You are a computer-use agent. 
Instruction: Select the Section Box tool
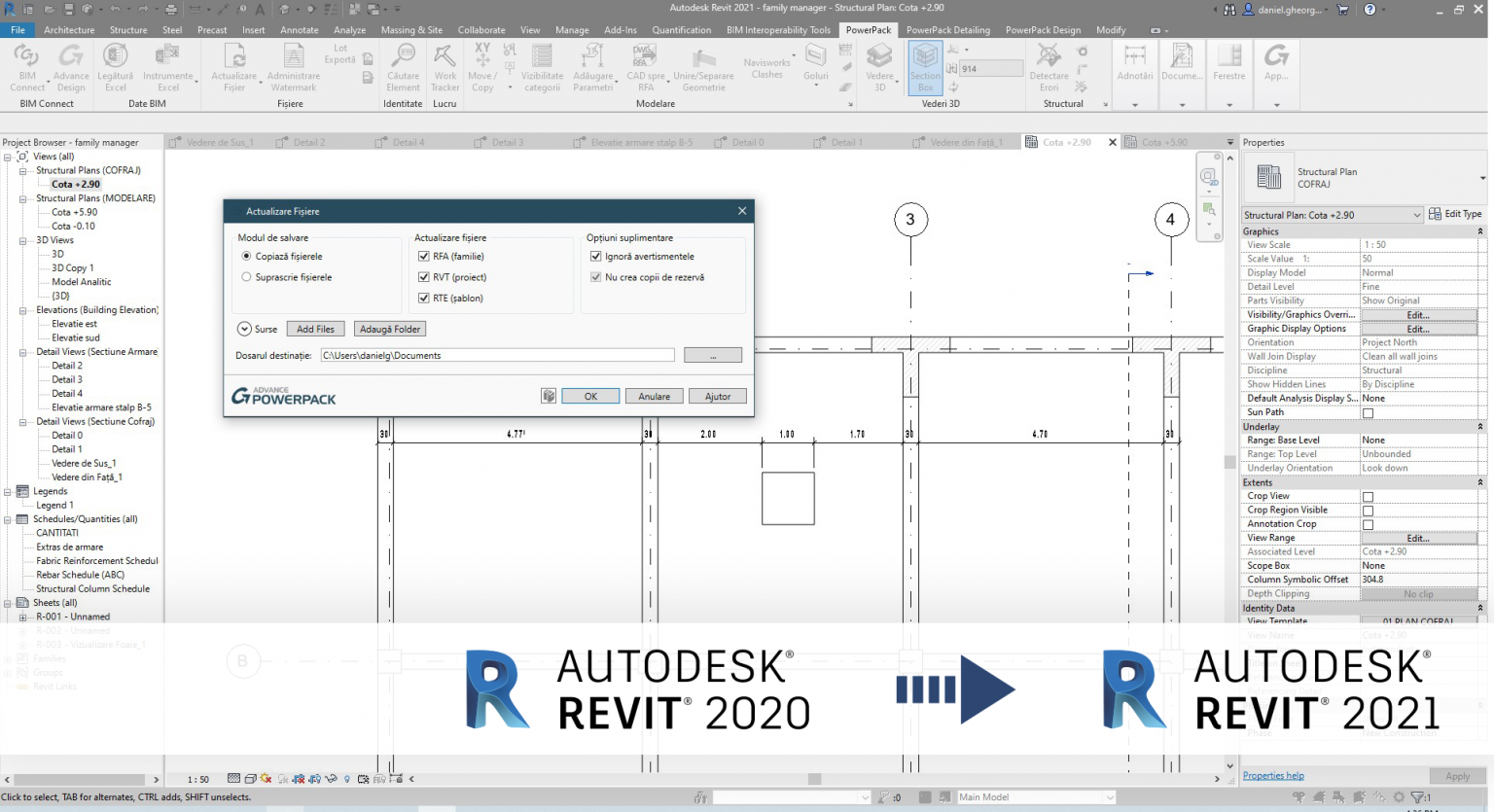[x=924, y=68]
